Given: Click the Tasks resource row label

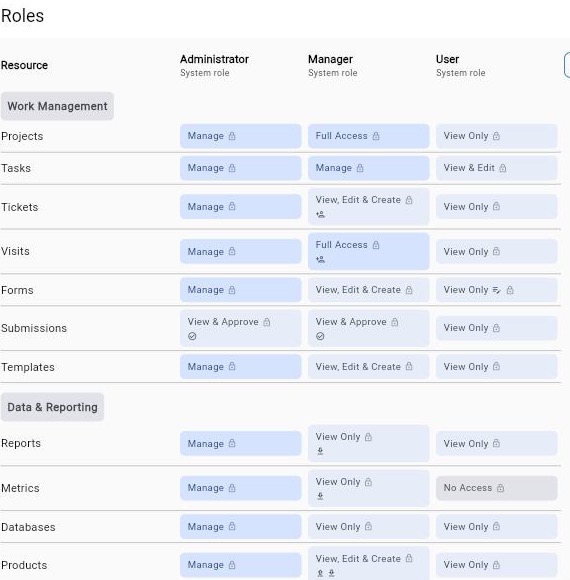Looking at the screenshot, I should coord(16,168).
